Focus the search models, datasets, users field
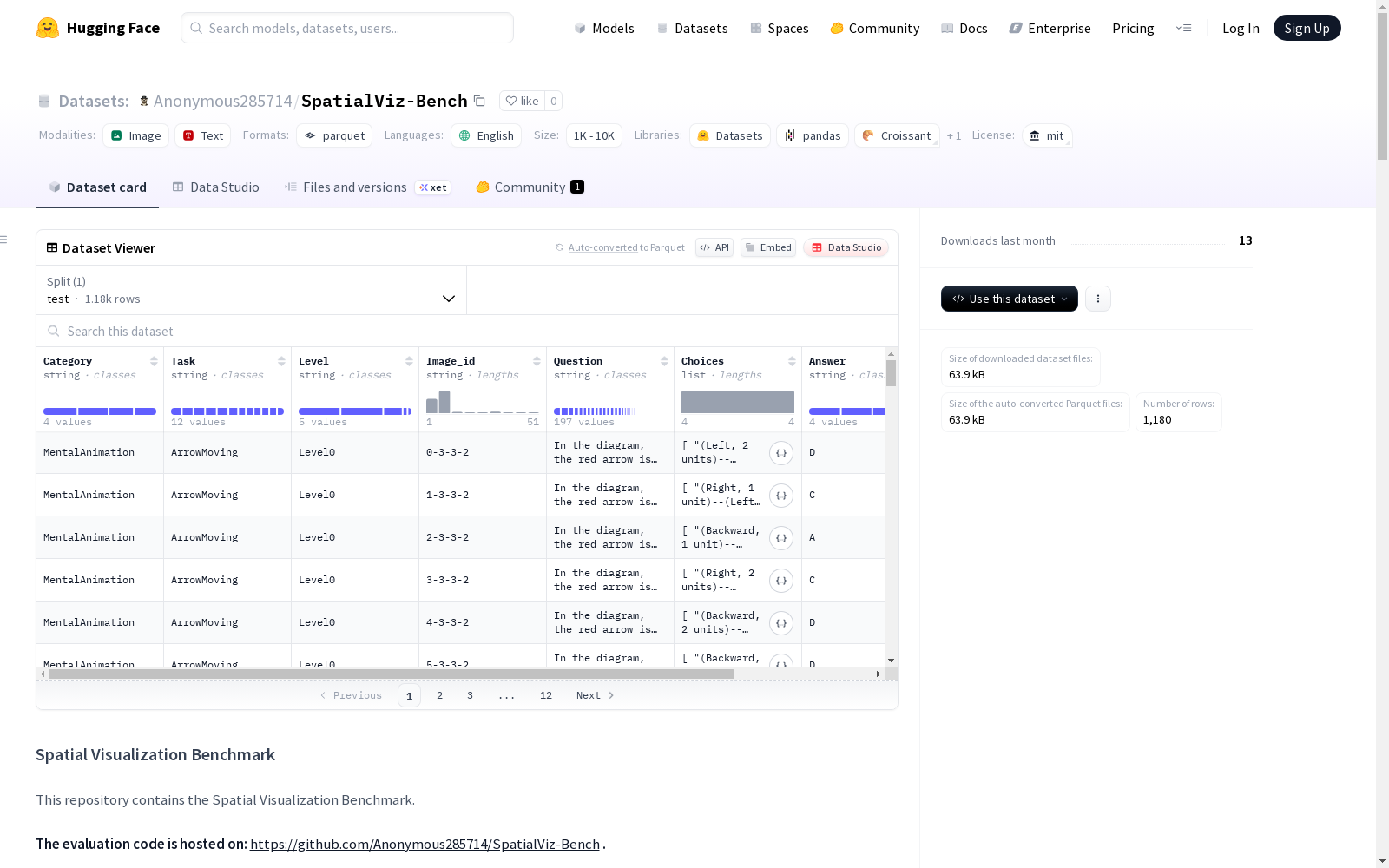Viewport: 1389px width, 868px height. (347, 28)
